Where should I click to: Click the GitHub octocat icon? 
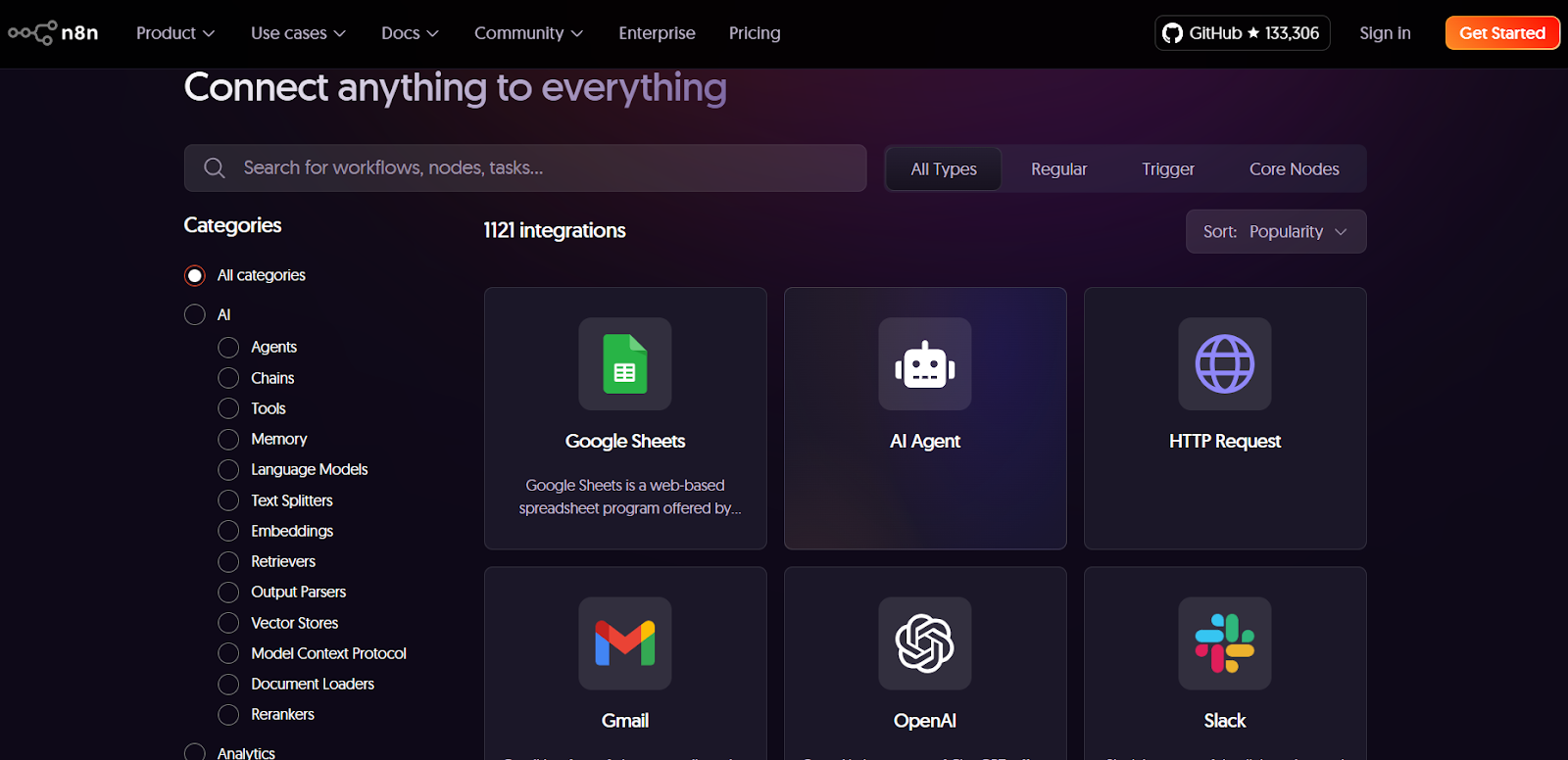tap(1172, 33)
